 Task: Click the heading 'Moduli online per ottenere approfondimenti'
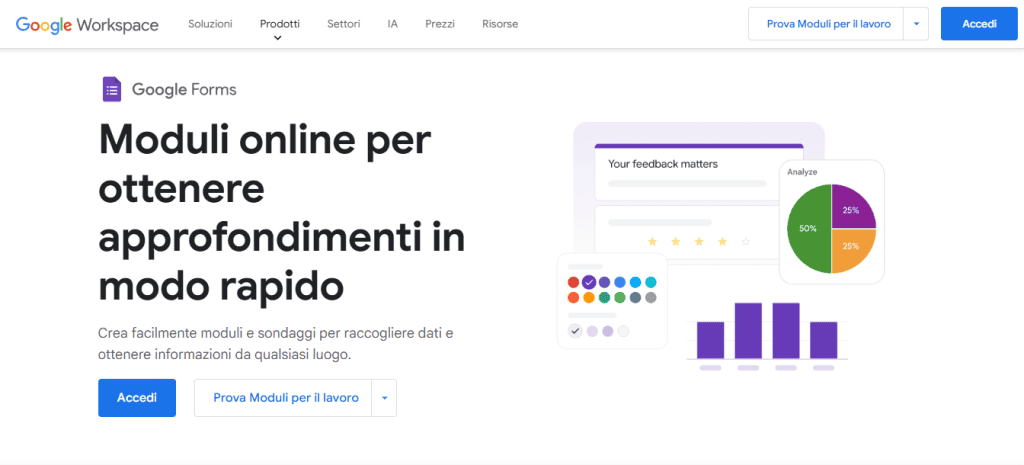281,213
